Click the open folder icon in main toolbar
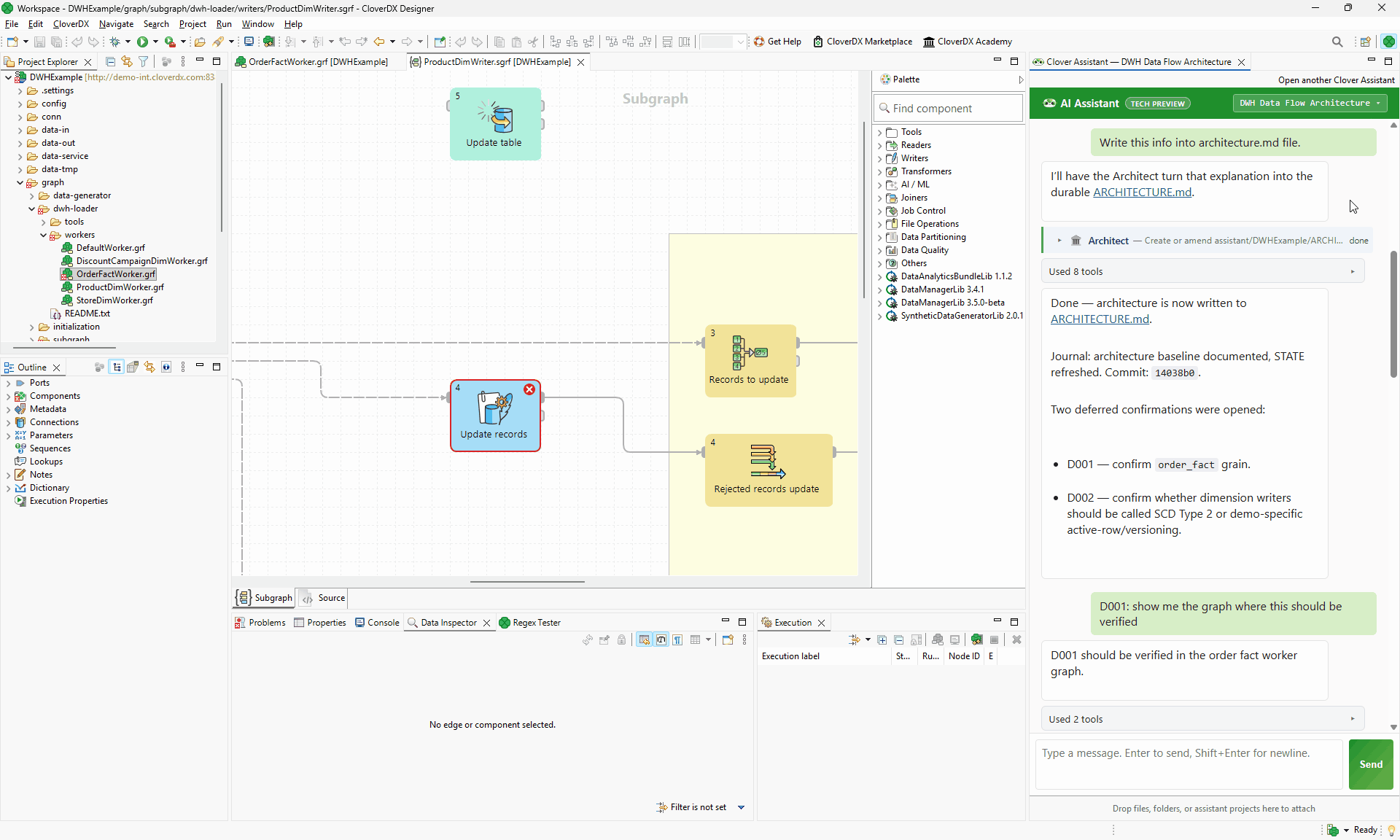Screen dimensions: 1400x840 (200, 42)
